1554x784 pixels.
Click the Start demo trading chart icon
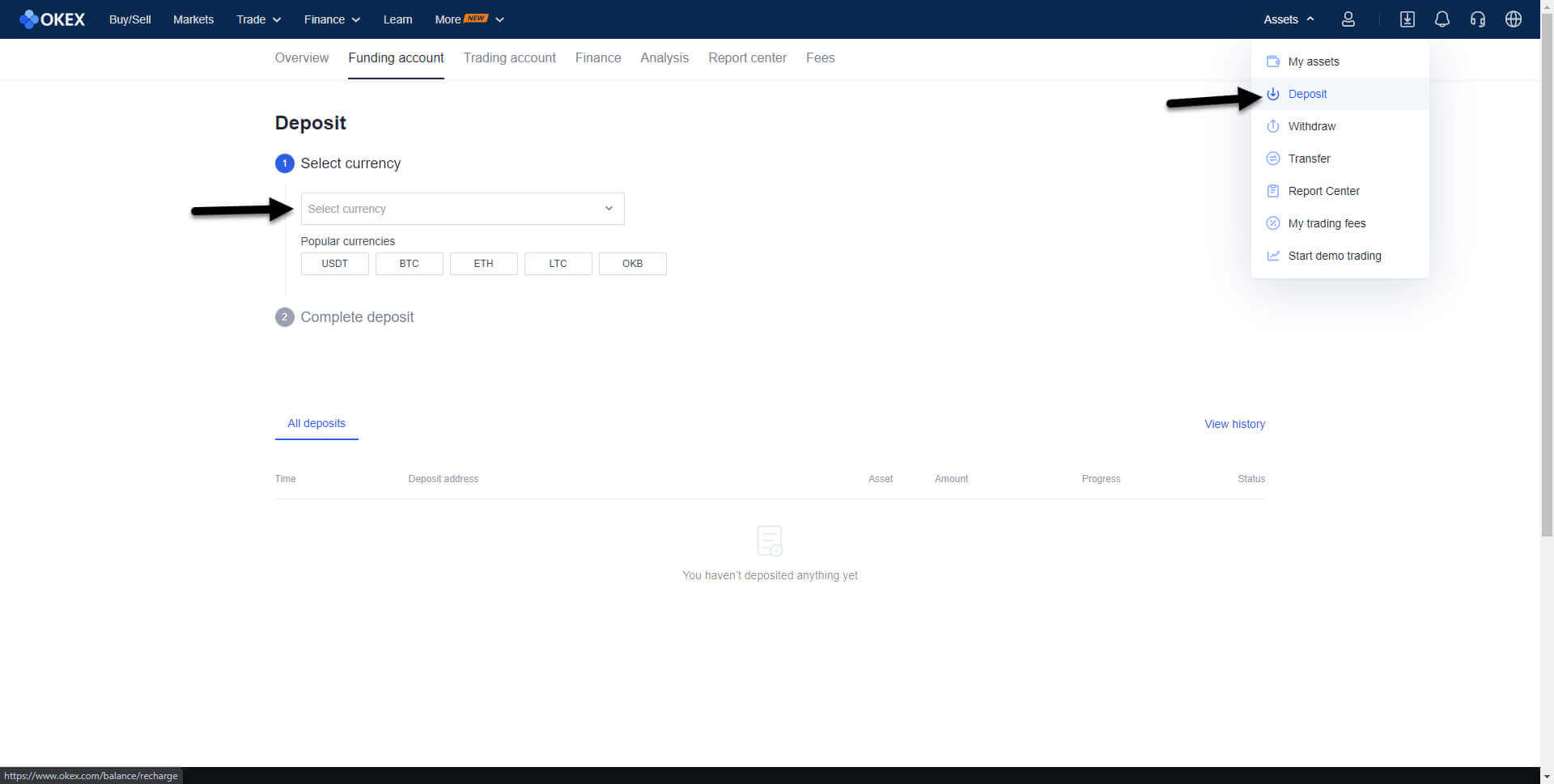click(x=1273, y=256)
